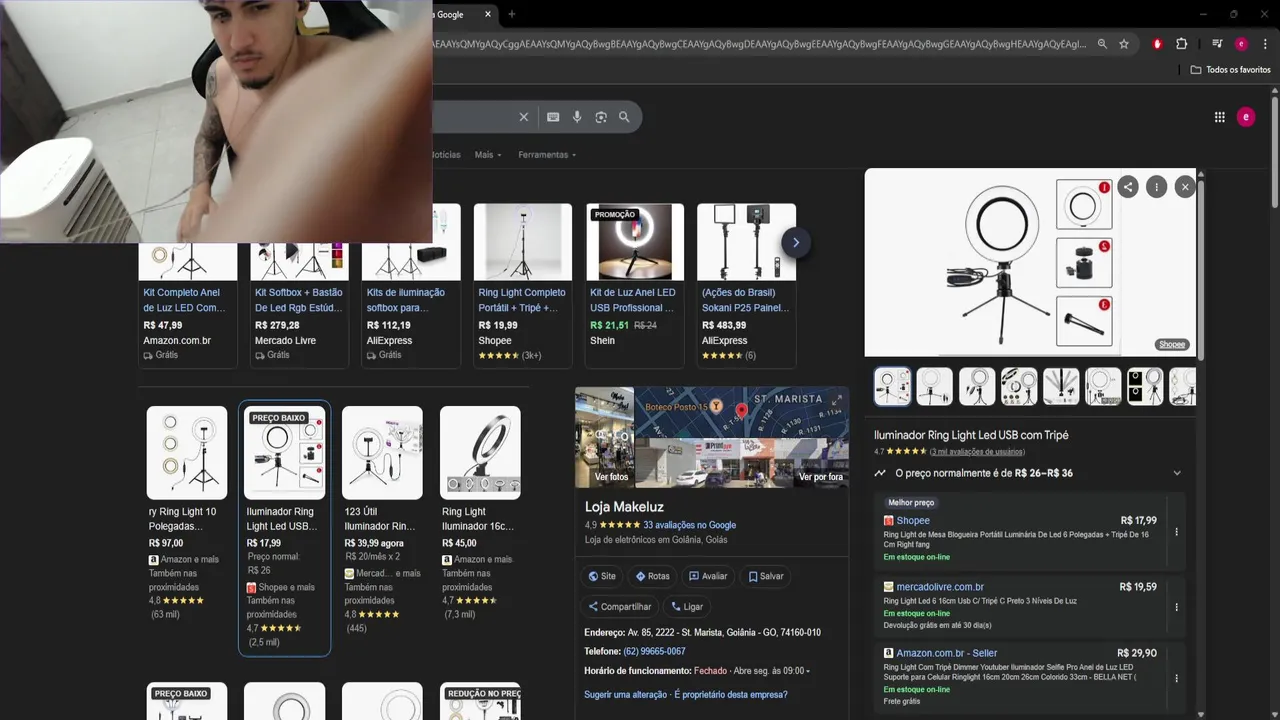
Task: Select the first product thumbnail in the gallery
Action: (x=892, y=386)
